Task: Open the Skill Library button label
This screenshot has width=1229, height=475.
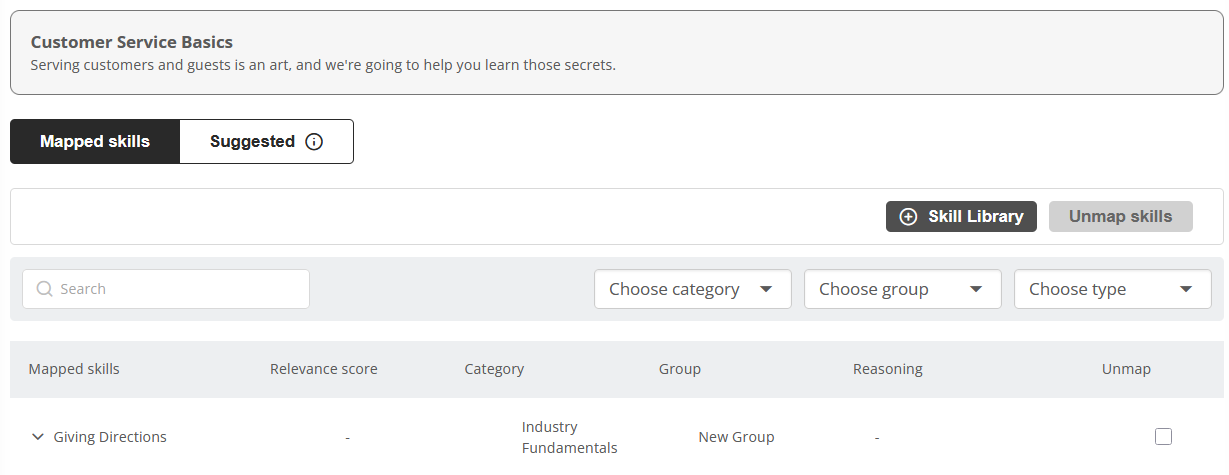Action: point(975,217)
